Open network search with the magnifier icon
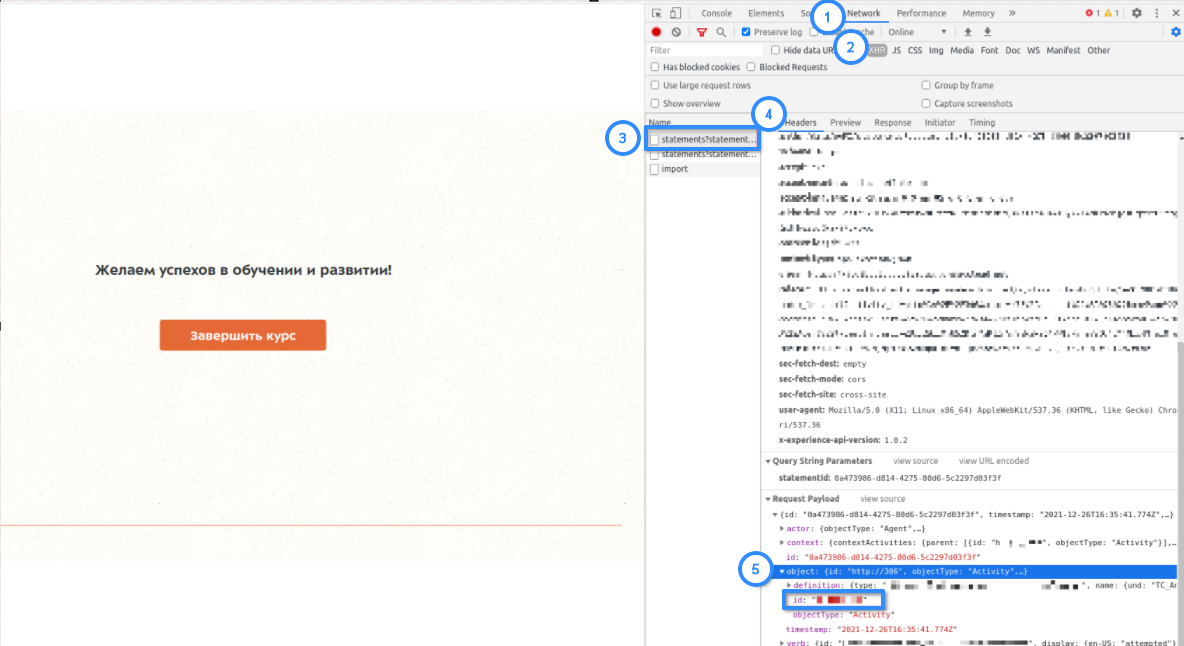 pos(721,32)
